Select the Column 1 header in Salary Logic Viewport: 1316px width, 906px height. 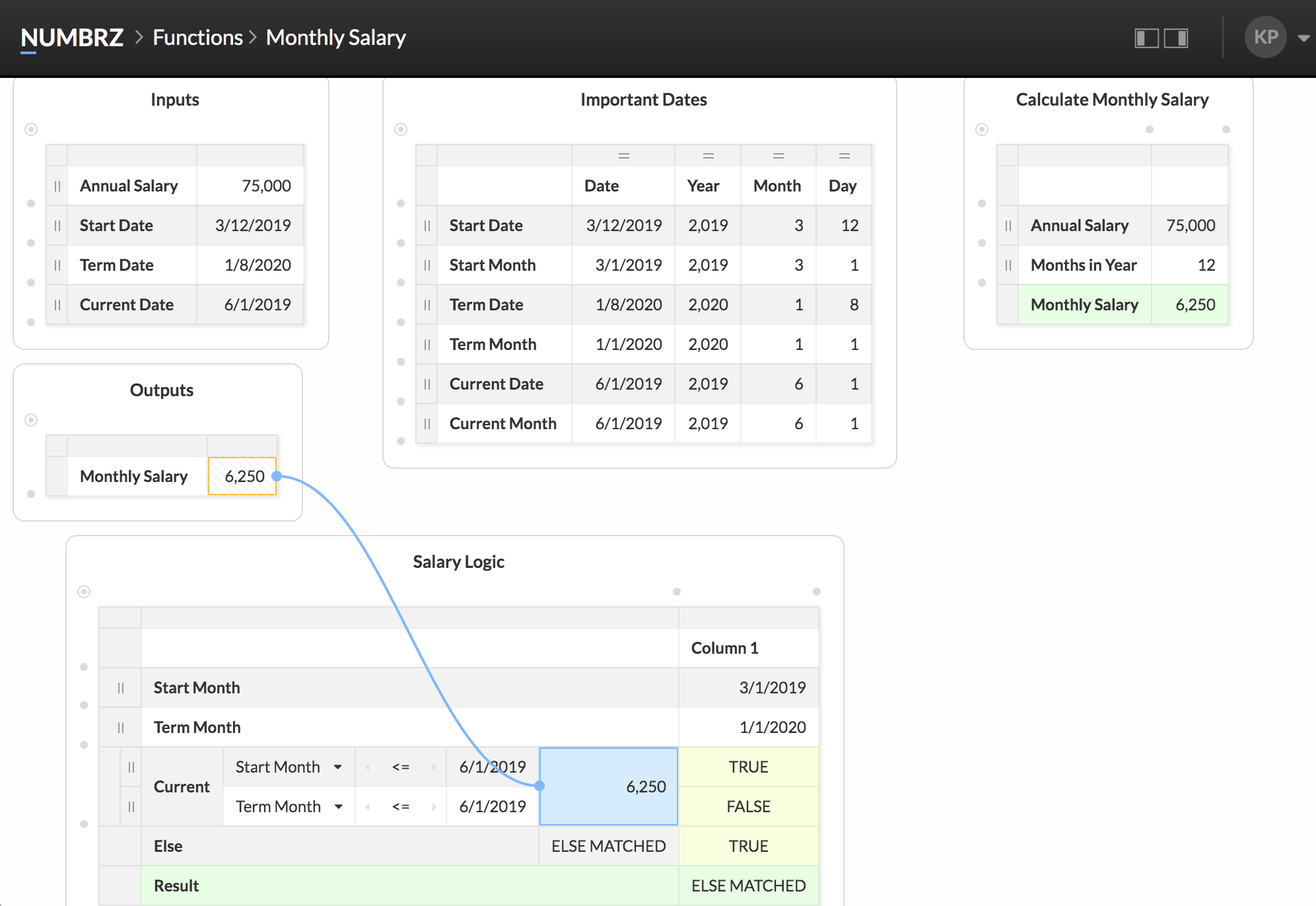coord(749,648)
